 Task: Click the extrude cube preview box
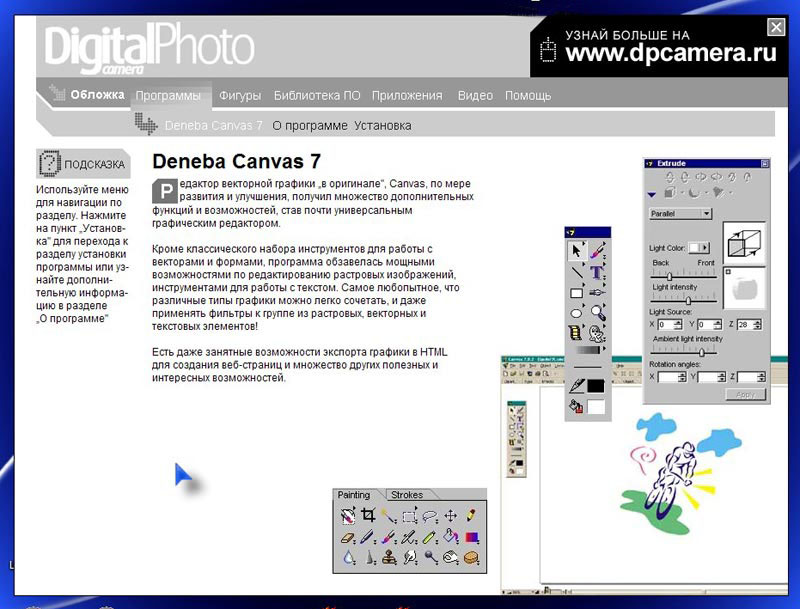click(x=744, y=242)
